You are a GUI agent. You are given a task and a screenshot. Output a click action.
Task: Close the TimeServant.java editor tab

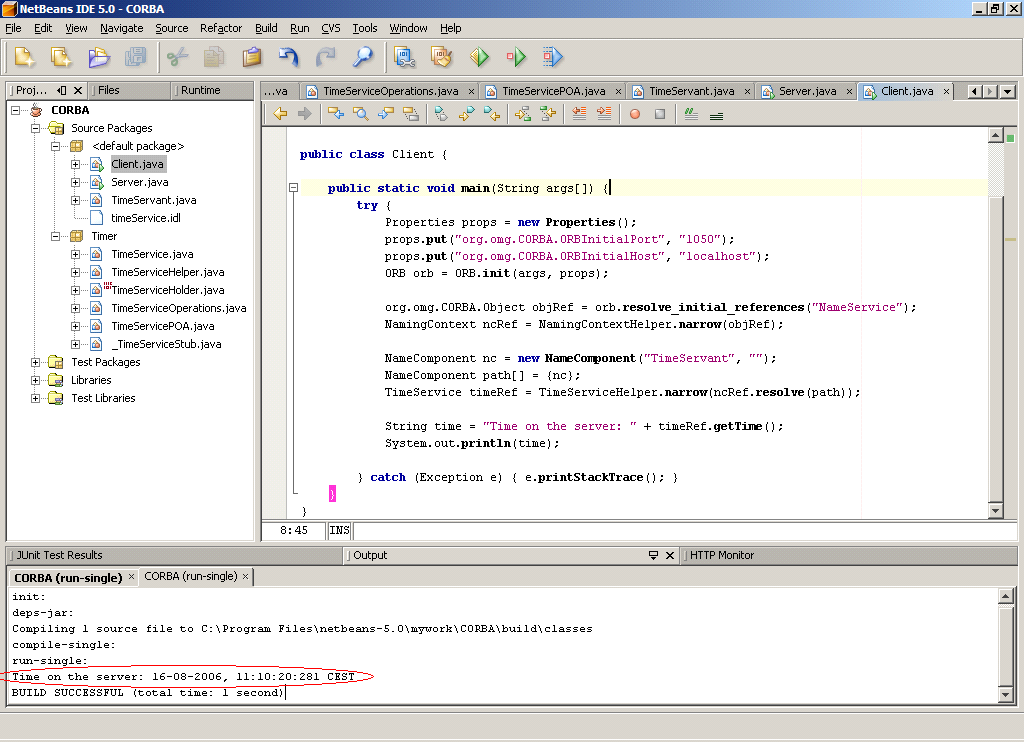[747, 91]
